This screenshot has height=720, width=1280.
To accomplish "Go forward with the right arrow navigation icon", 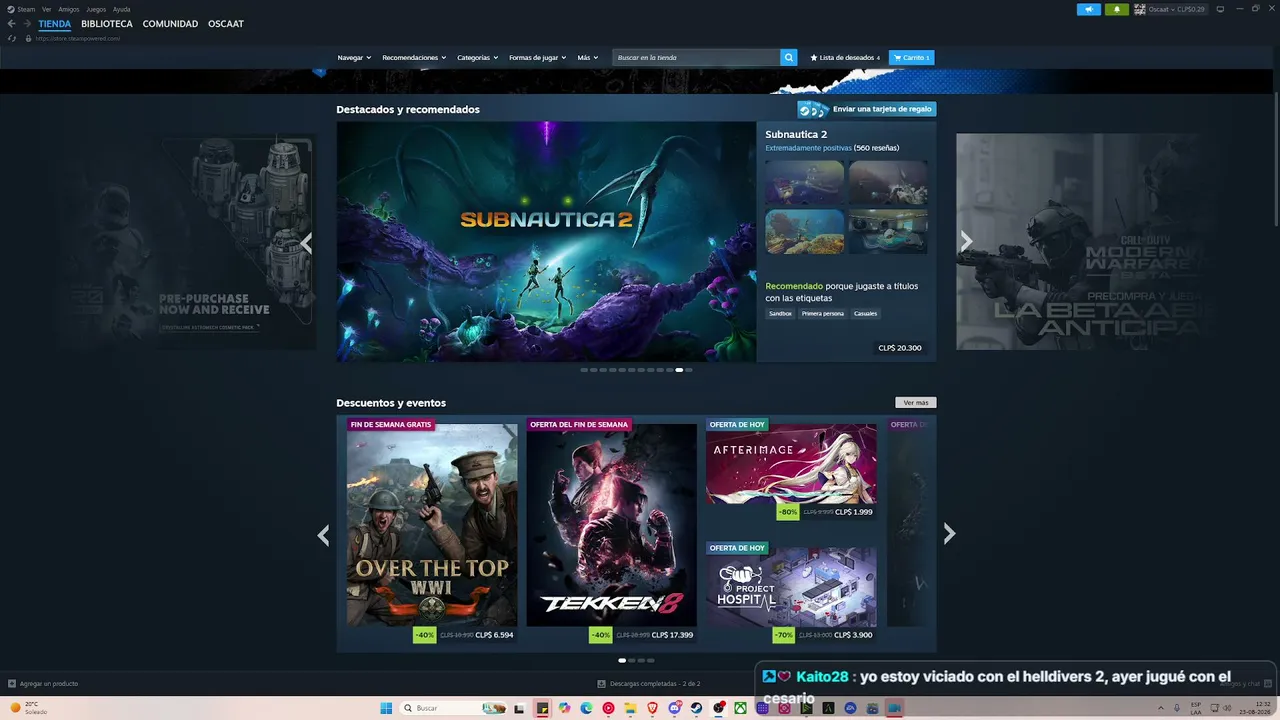I will 26,24.
